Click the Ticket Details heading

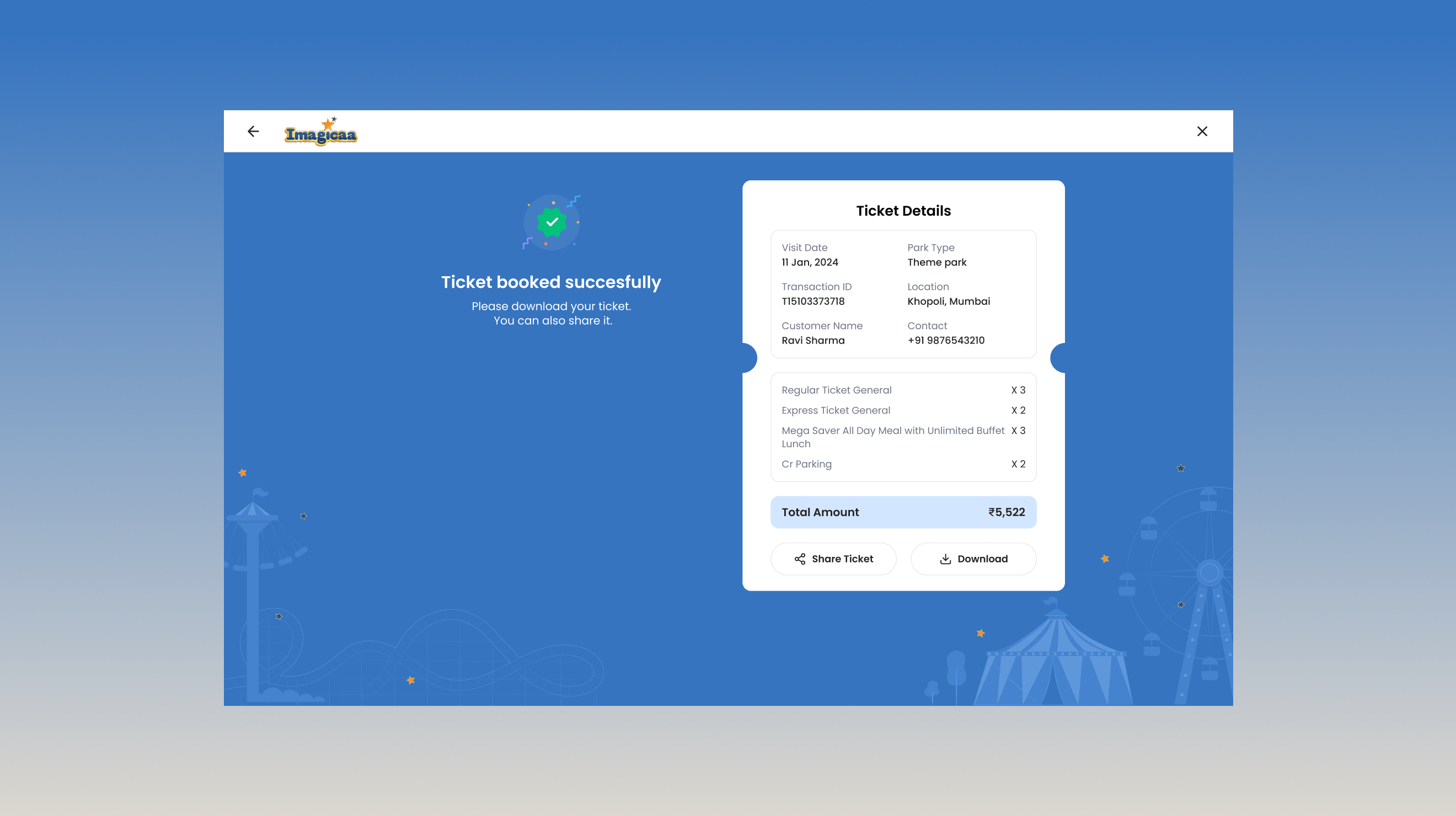point(903,211)
